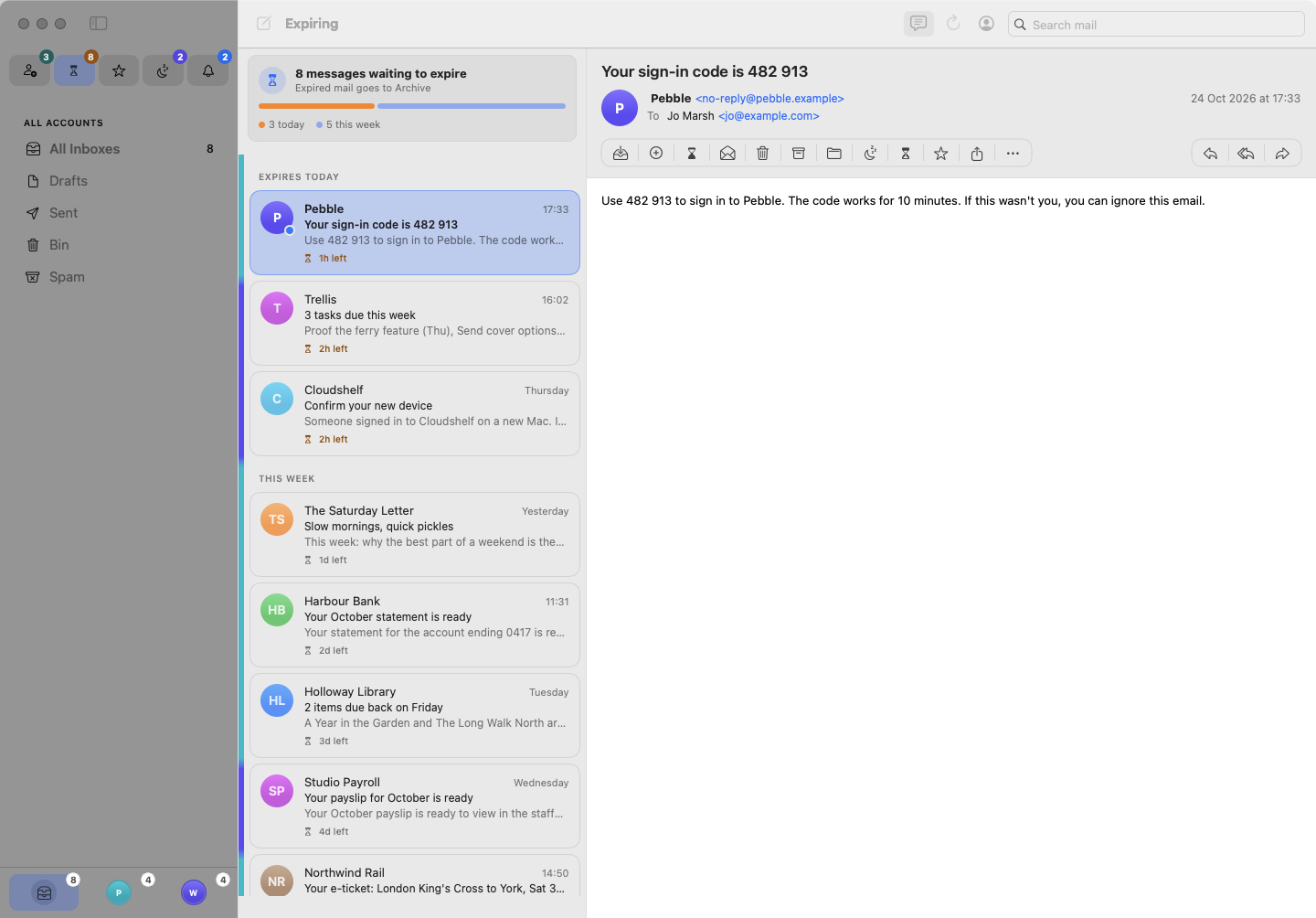Open the Starred filter in the sidebar

[x=119, y=70]
